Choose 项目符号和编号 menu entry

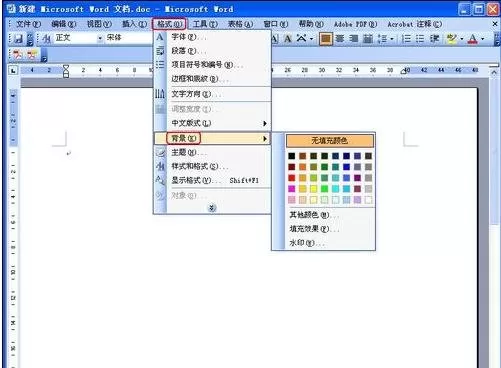[x=212, y=65]
